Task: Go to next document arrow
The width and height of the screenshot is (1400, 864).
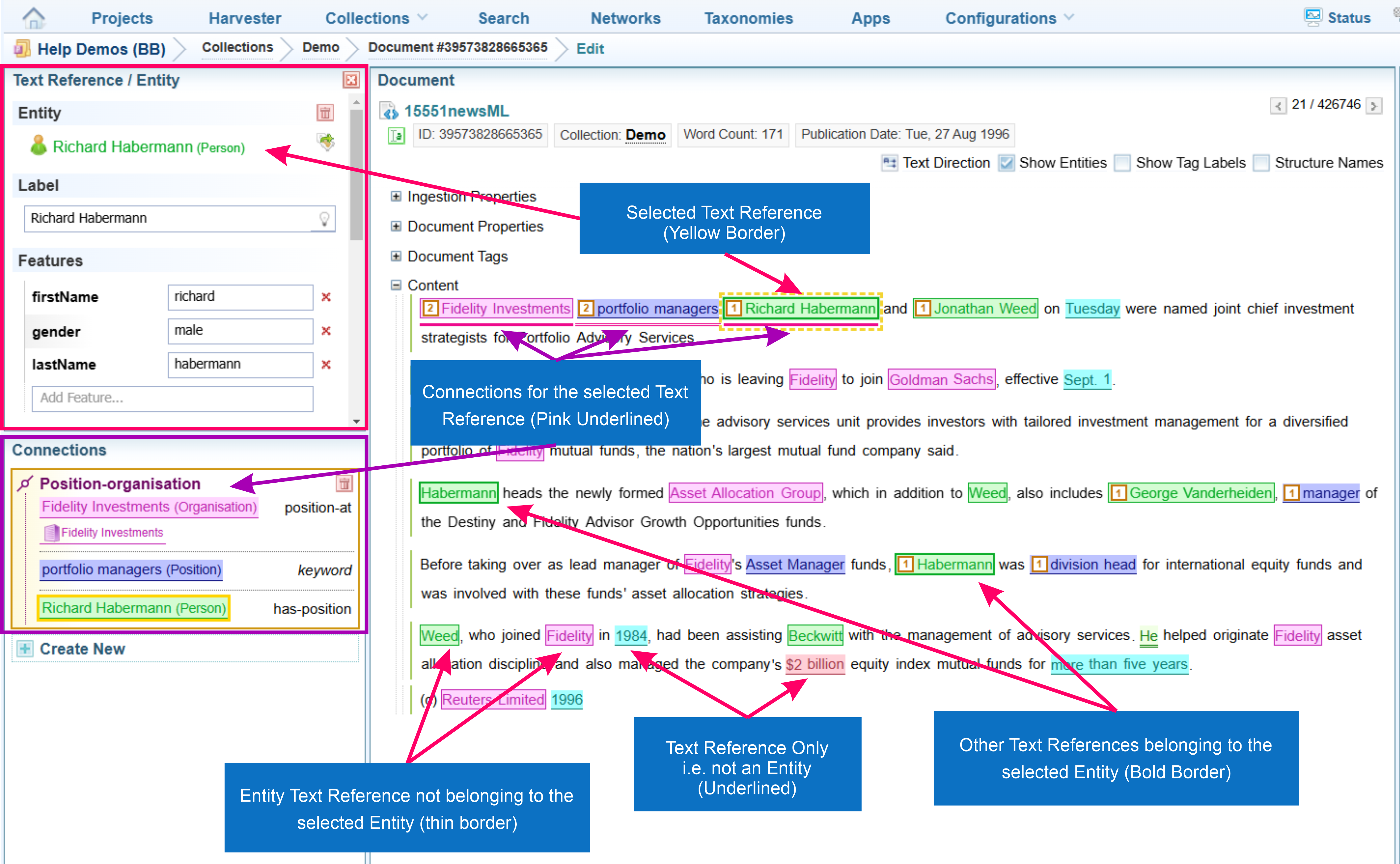Action: (x=1374, y=106)
